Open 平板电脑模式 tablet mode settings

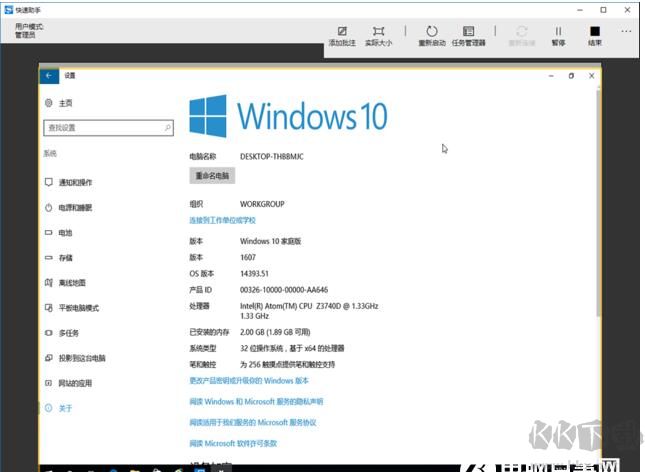coord(72,308)
